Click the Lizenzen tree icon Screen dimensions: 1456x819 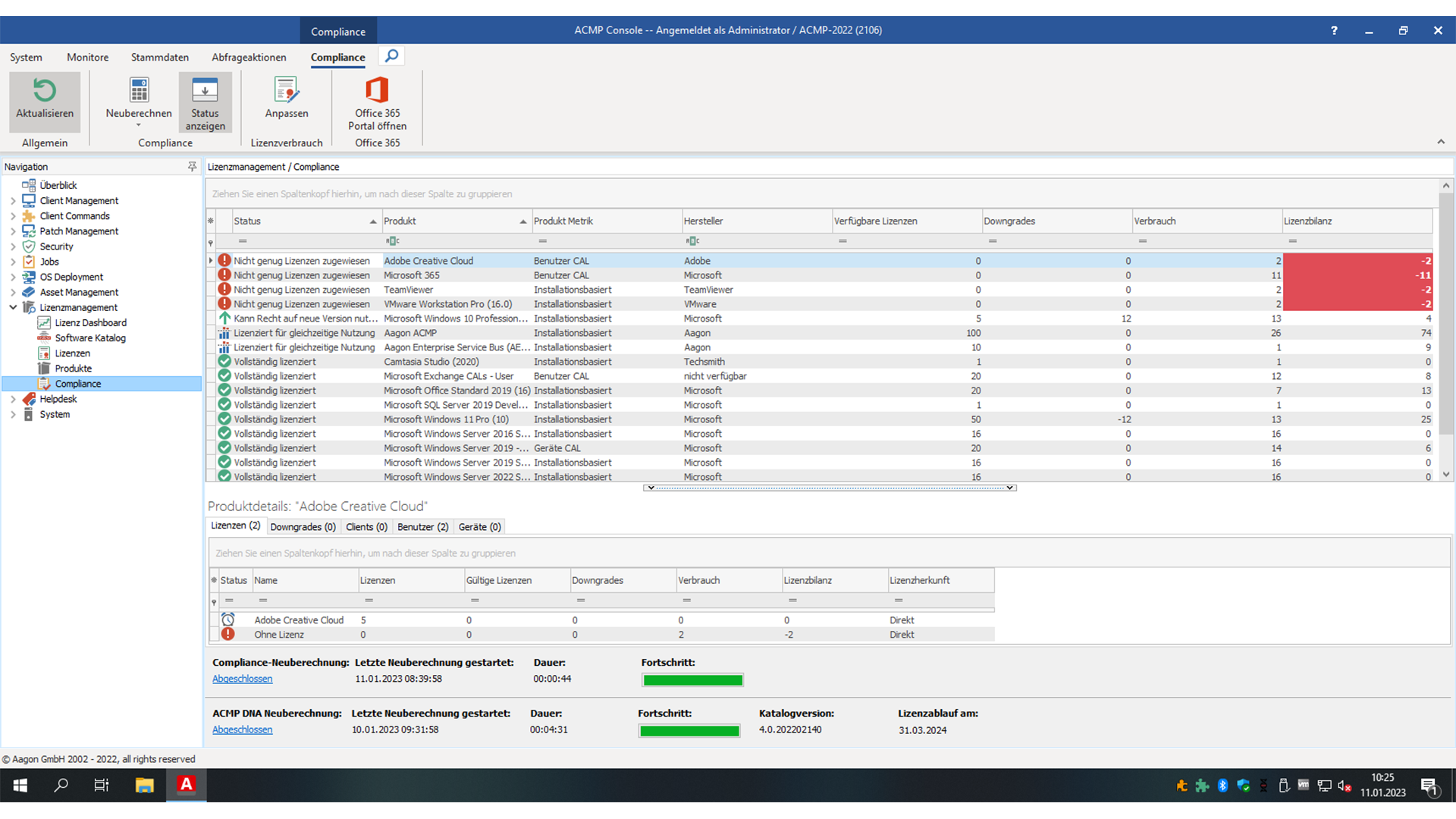coord(44,353)
